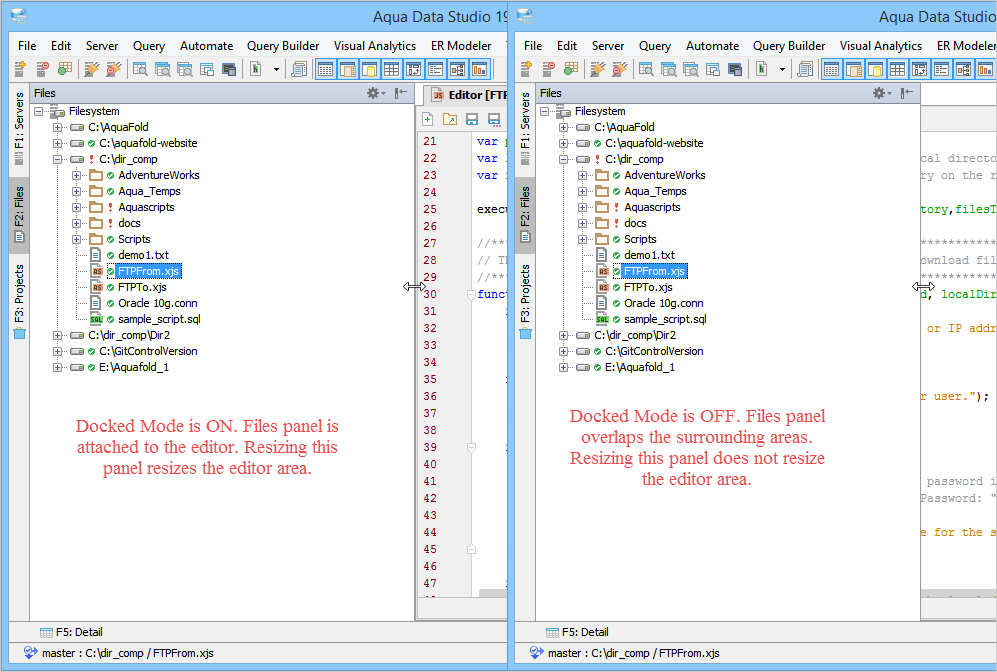Viewport: 997px width, 672px height.
Task: Click the unregister server icon in left window
Action: point(42,69)
